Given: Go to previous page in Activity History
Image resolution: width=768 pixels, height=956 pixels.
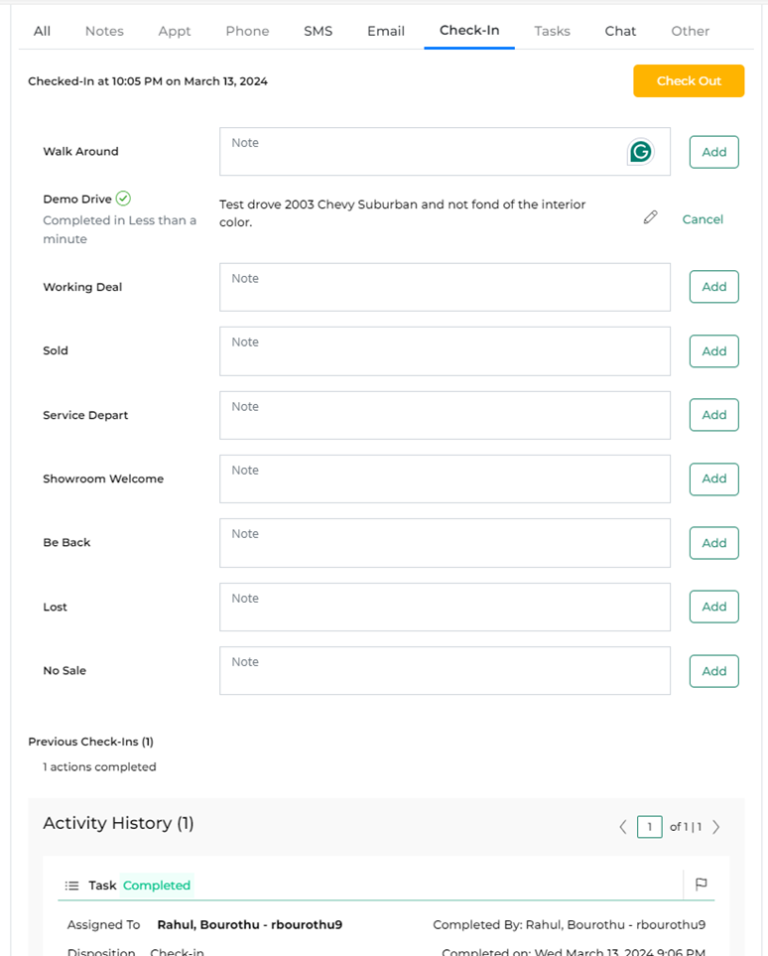Looking at the screenshot, I should point(622,827).
